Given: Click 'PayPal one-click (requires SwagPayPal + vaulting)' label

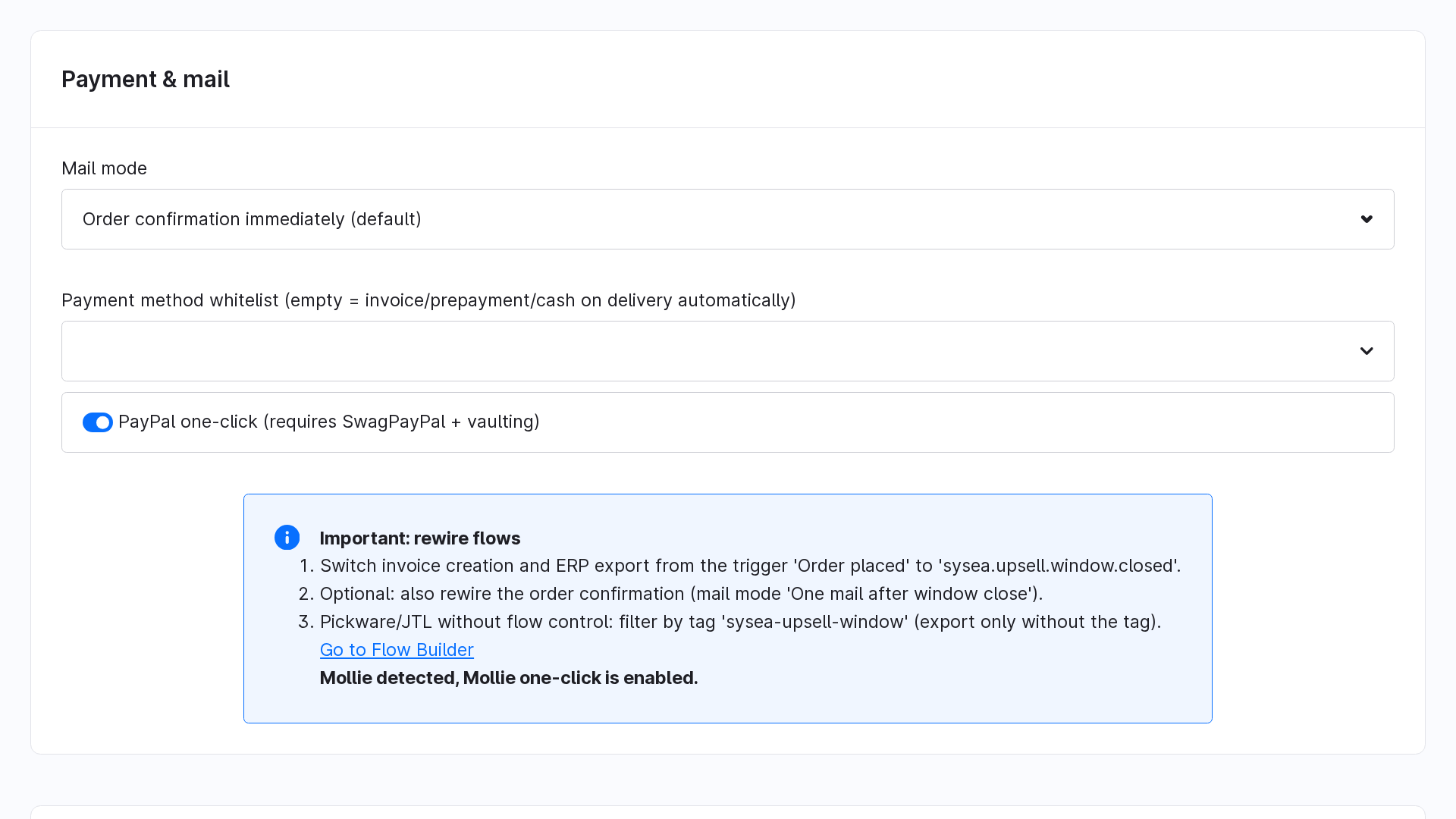Looking at the screenshot, I should 329,422.
